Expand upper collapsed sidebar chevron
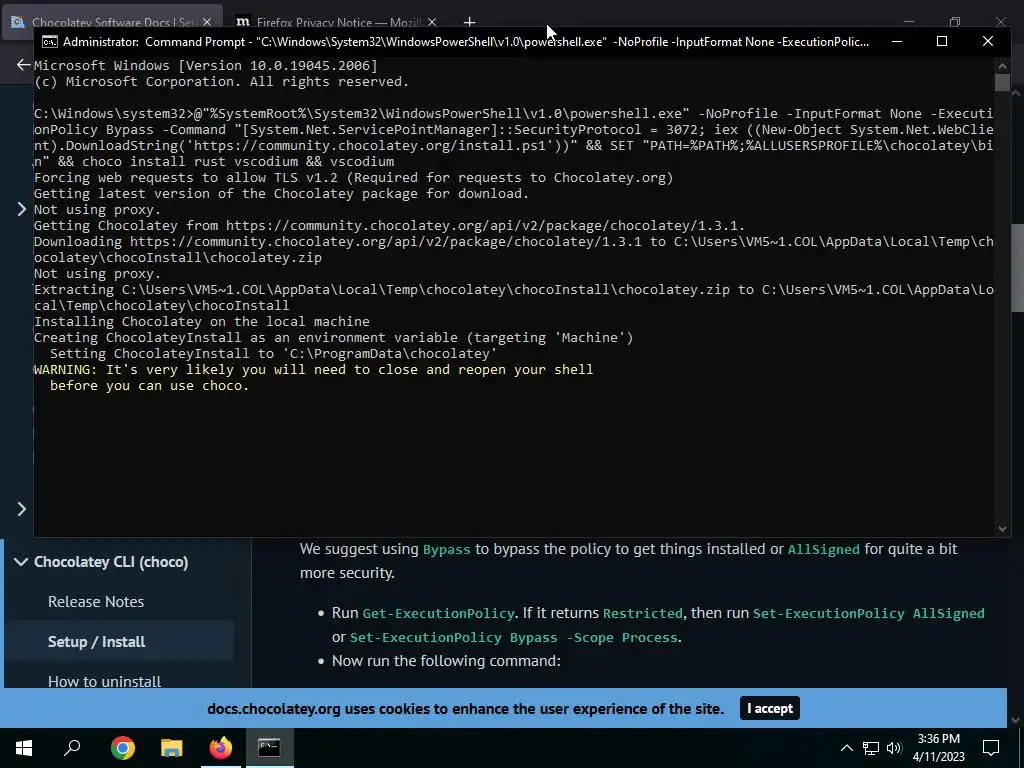 pos(21,209)
